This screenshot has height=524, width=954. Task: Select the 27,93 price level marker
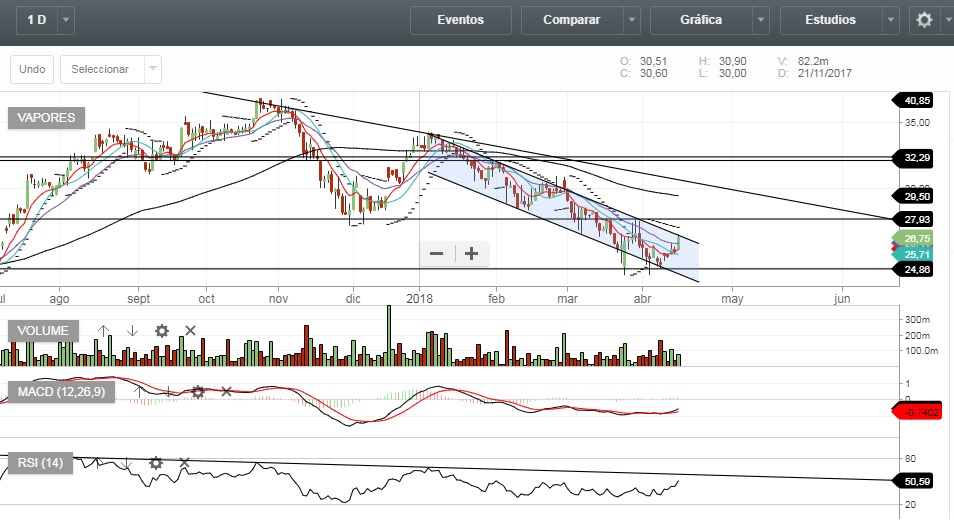[918, 219]
